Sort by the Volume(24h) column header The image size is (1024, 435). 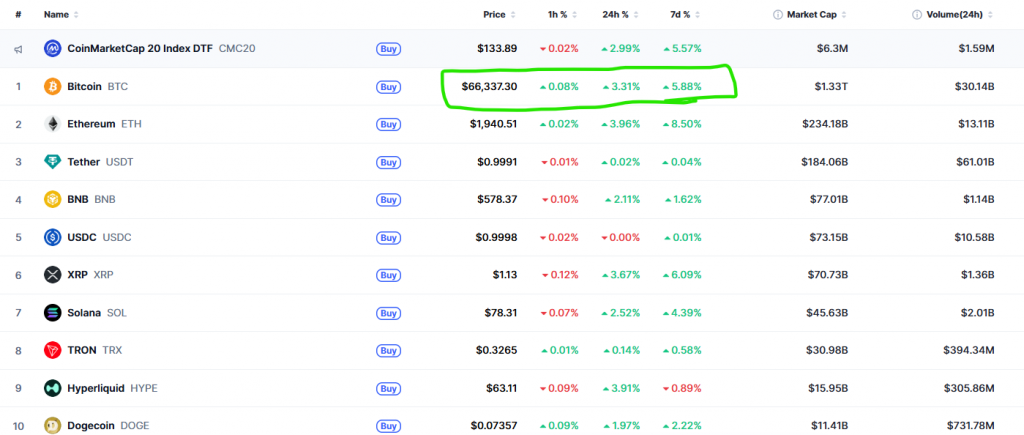[960, 14]
